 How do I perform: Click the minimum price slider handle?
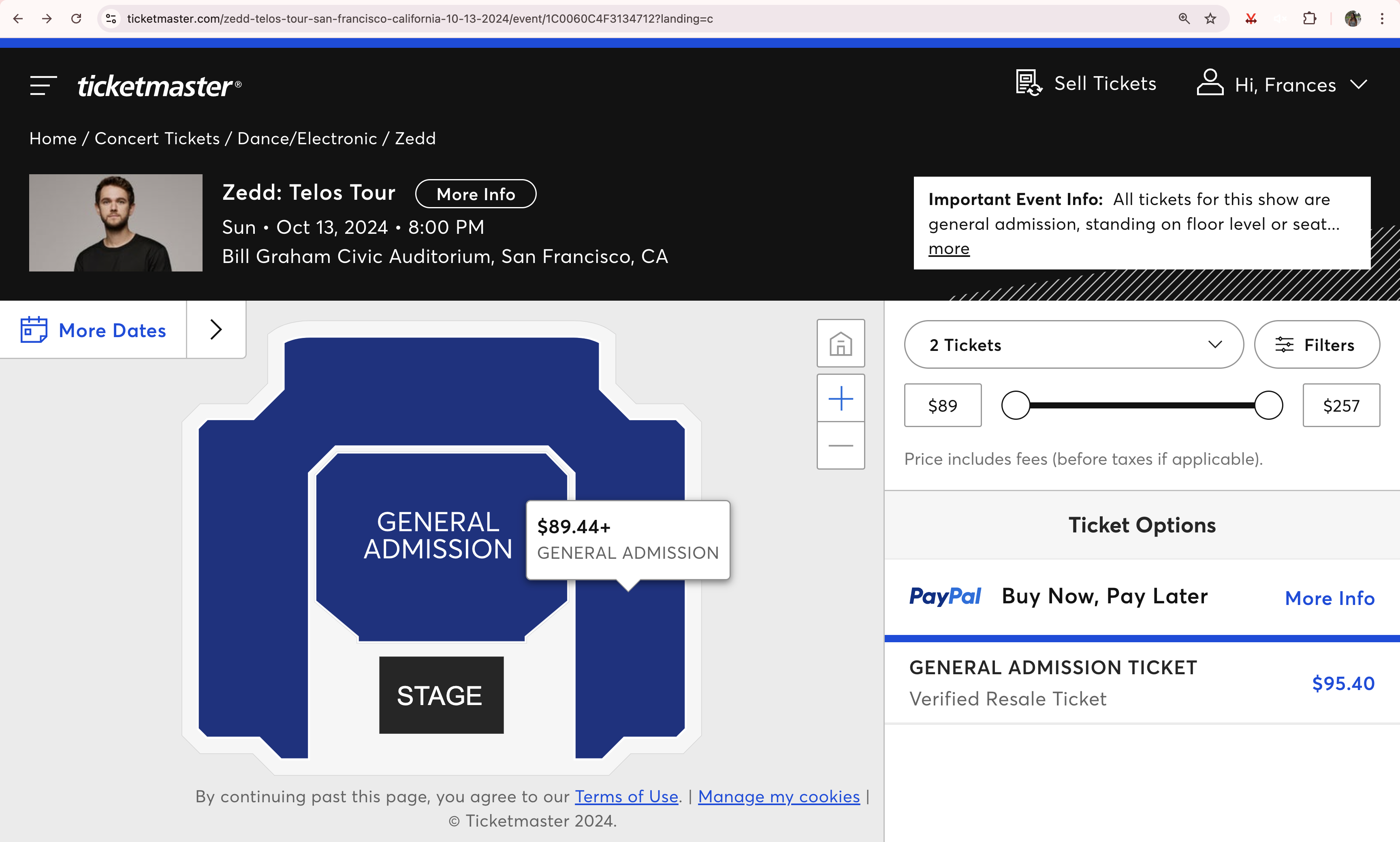pyautogui.click(x=1016, y=405)
